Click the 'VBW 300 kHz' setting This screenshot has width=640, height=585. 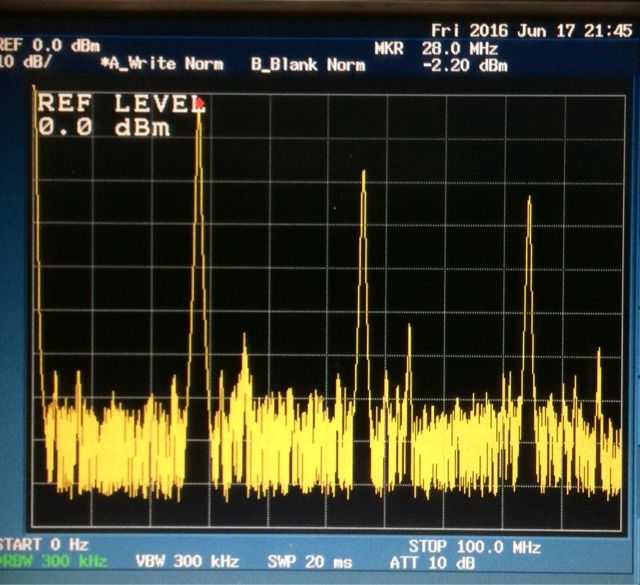(187, 561)
